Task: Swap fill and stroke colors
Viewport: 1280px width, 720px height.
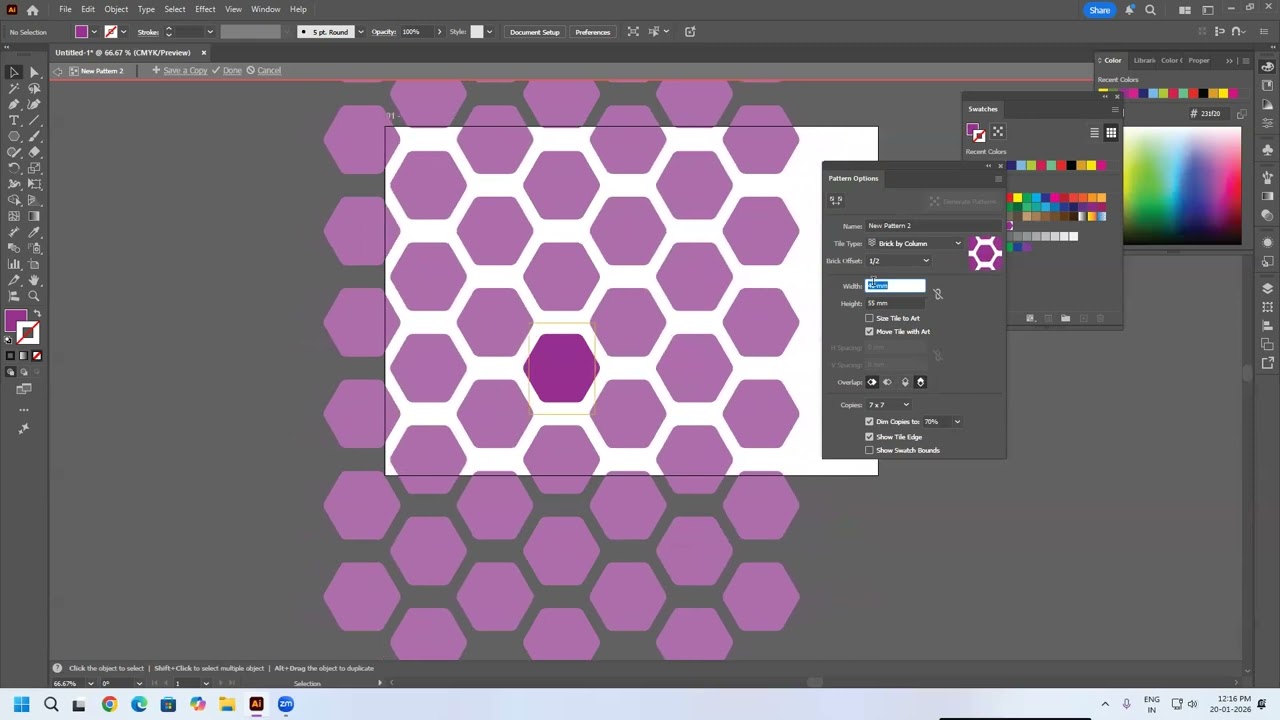Action: pyautogui.click(x=37, y=313)
